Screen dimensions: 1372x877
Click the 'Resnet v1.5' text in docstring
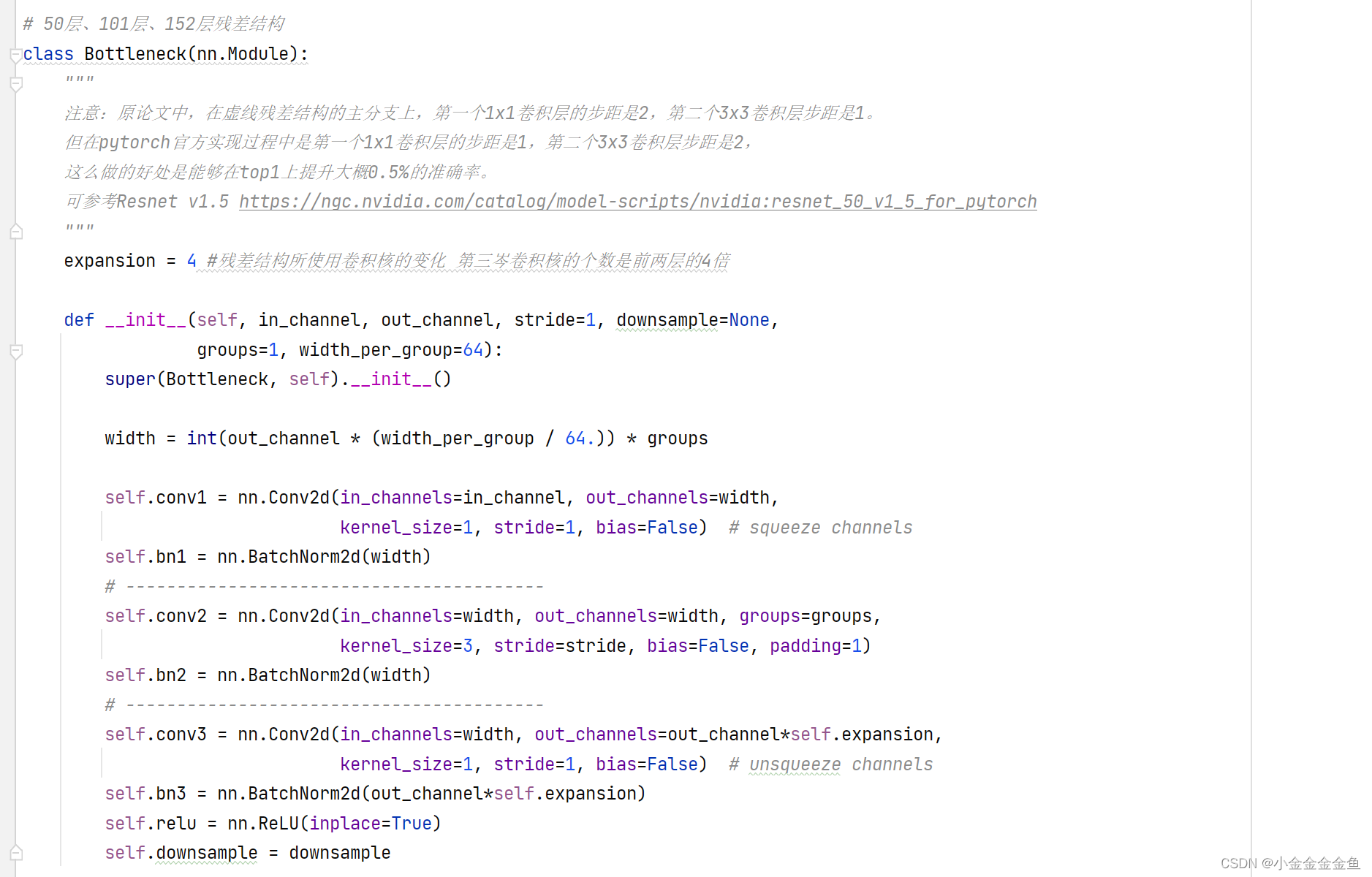pos(173,202)
